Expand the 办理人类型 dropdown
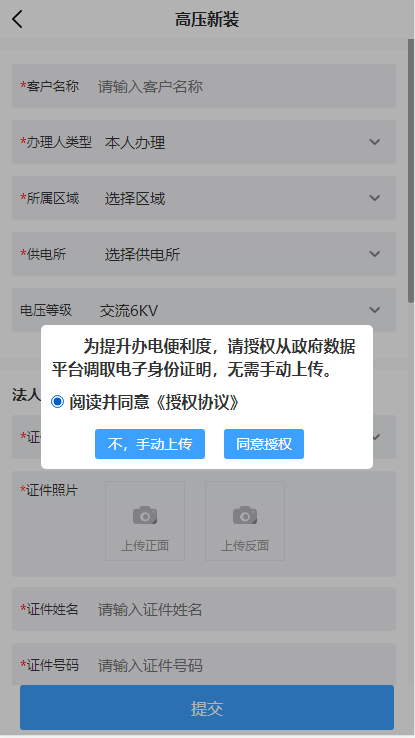The width and height of the screenshot is (415, 738). pos(204,142)
